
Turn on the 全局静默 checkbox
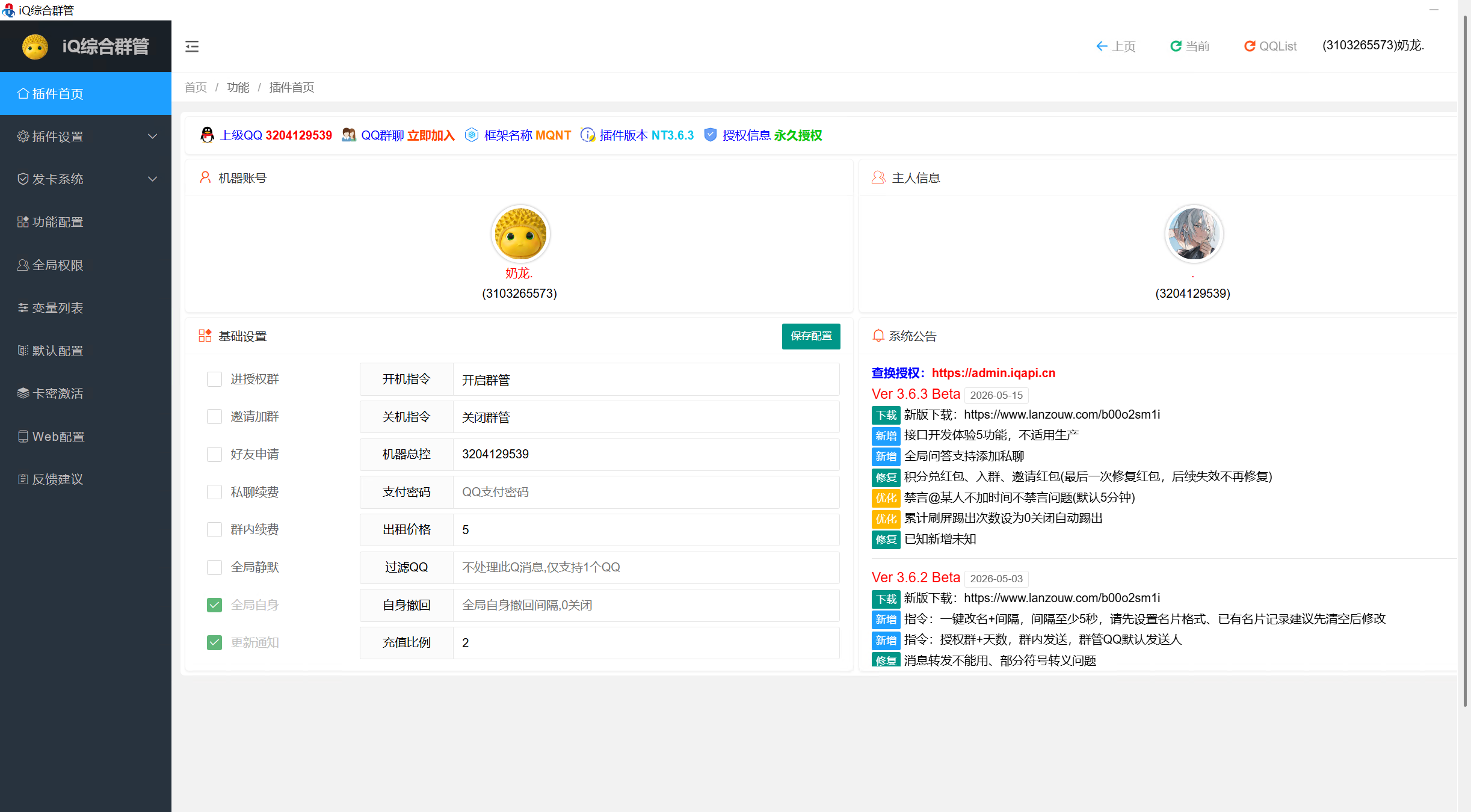click(x=214, y=567)
